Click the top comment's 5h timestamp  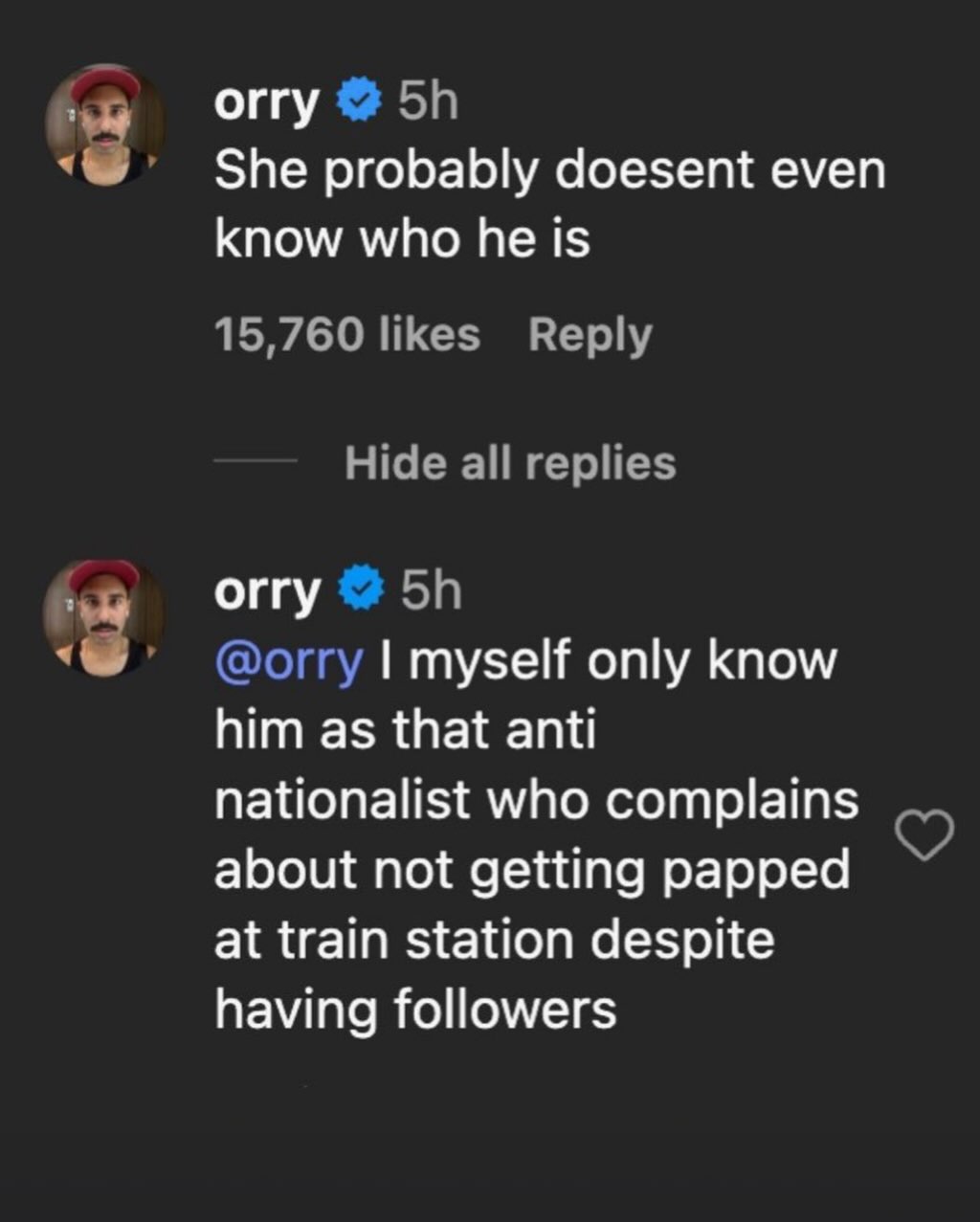point(428,102)
